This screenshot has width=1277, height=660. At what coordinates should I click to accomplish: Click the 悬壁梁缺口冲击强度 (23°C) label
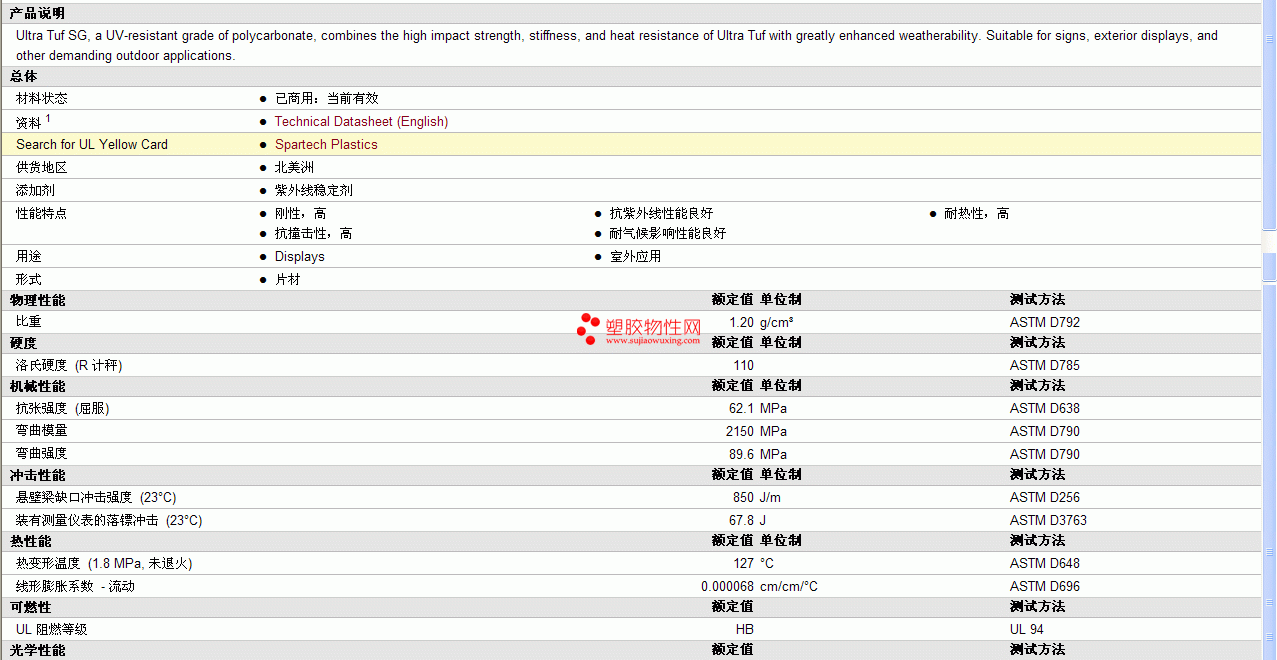tap(96, 497)
